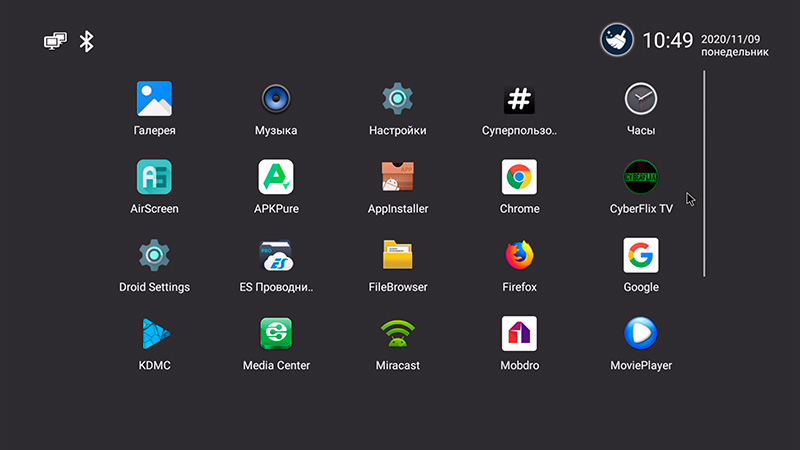
Task: Launch CyberFlix TV app
Action: coord(641,177)
